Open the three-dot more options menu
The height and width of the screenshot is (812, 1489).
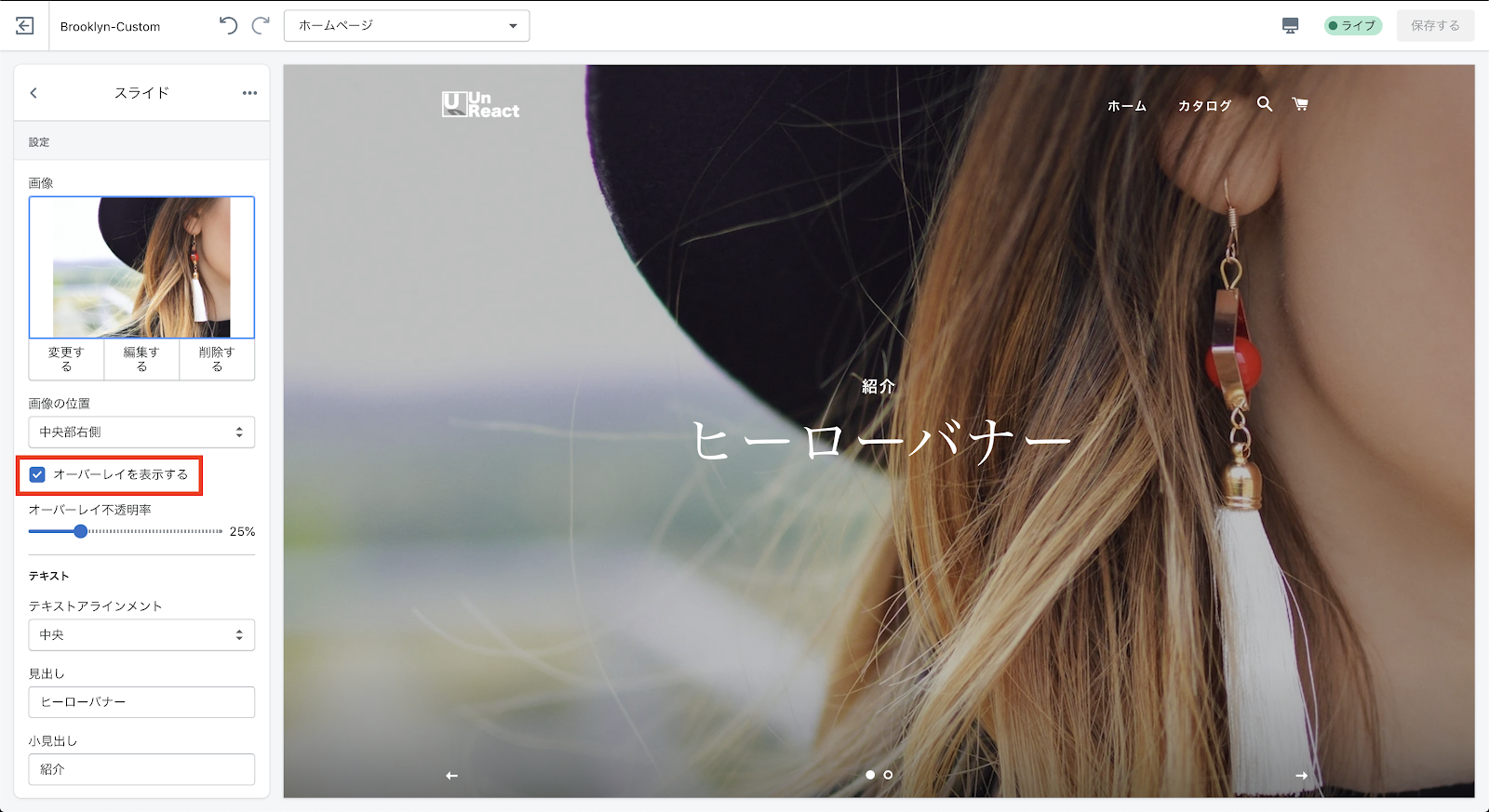tap(249, 93)
